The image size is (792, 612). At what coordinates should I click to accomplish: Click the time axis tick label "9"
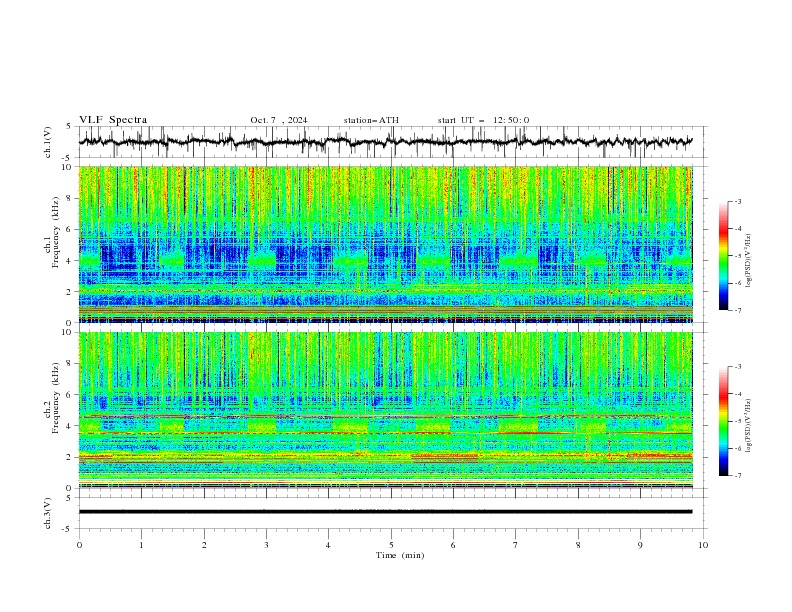640,545
